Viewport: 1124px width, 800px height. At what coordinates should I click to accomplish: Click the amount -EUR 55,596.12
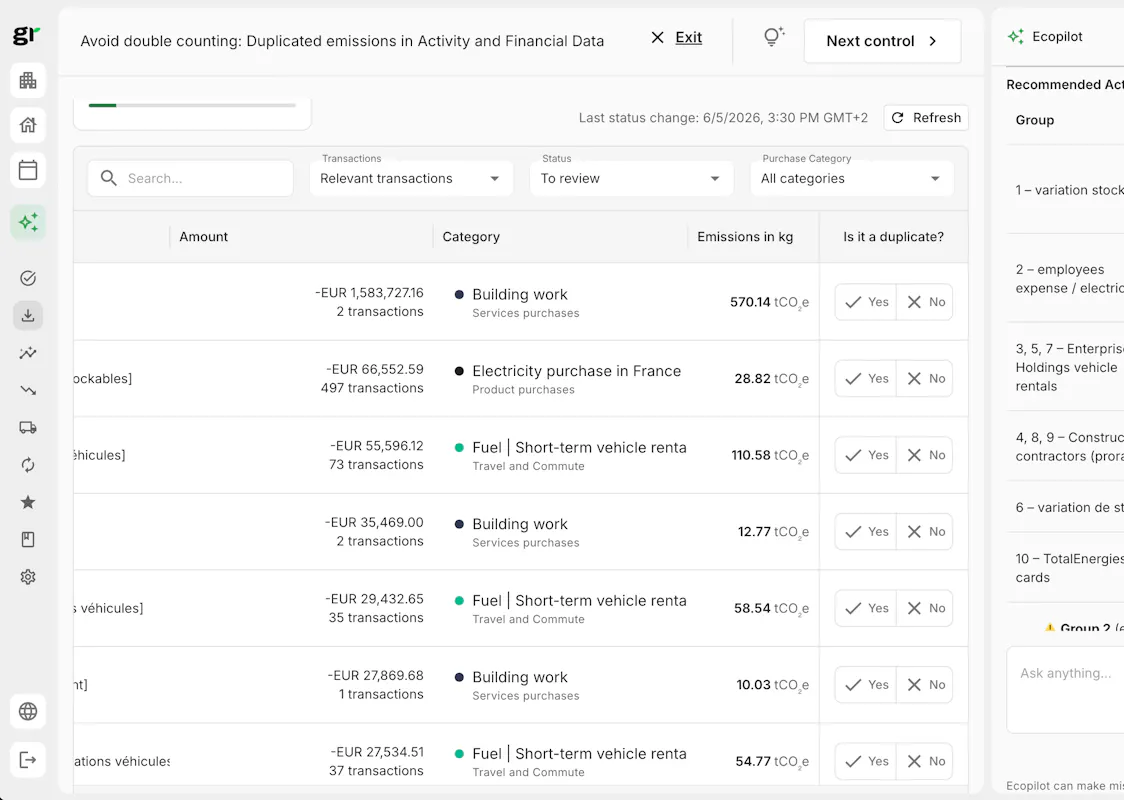pos(377,446)
